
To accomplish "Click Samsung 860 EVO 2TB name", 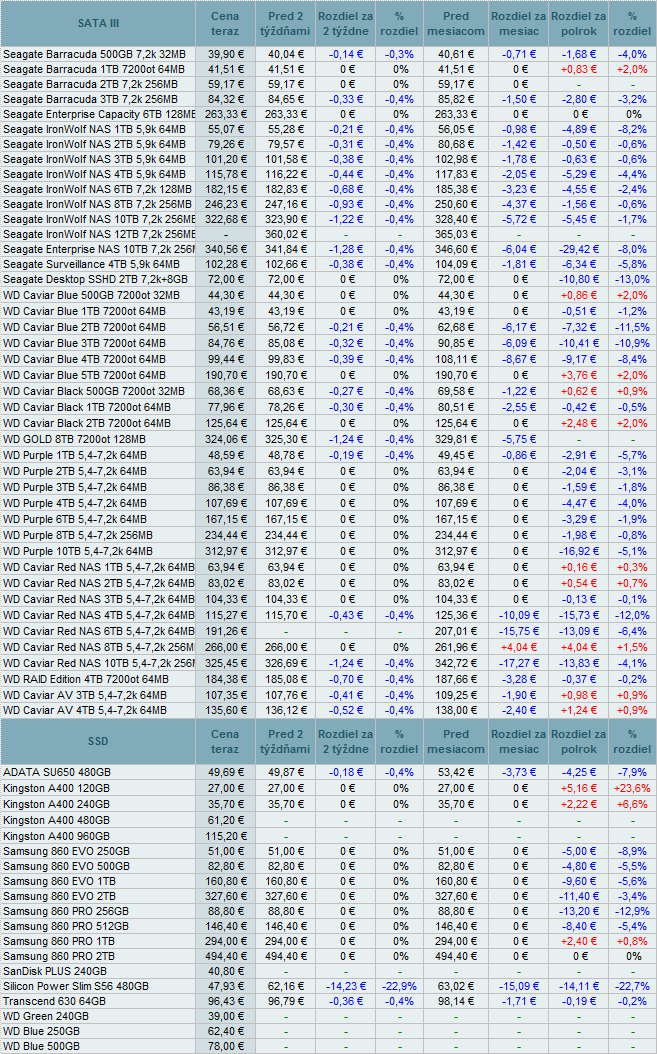I will point(59,897).
